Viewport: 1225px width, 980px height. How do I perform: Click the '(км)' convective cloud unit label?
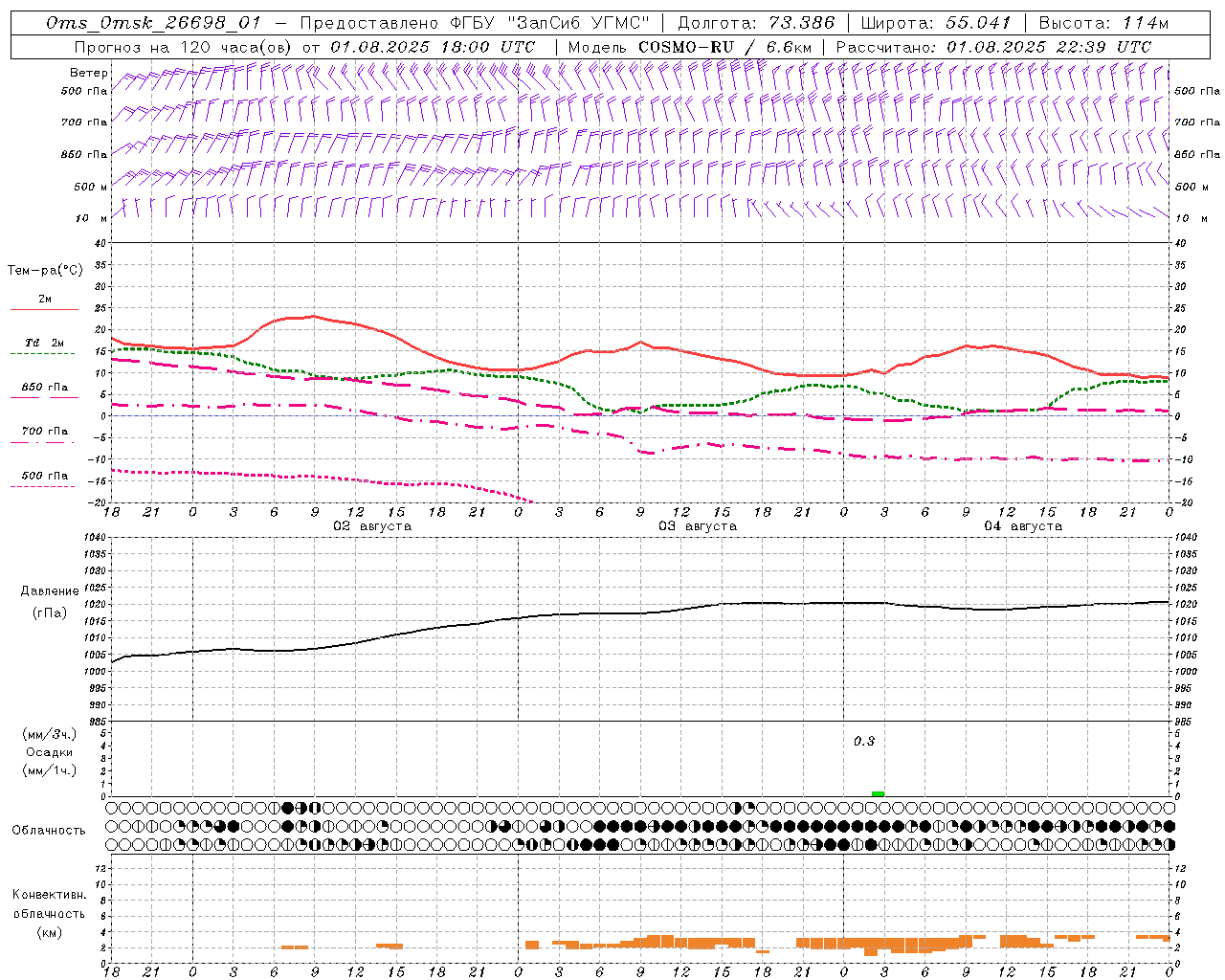point(50,932)
